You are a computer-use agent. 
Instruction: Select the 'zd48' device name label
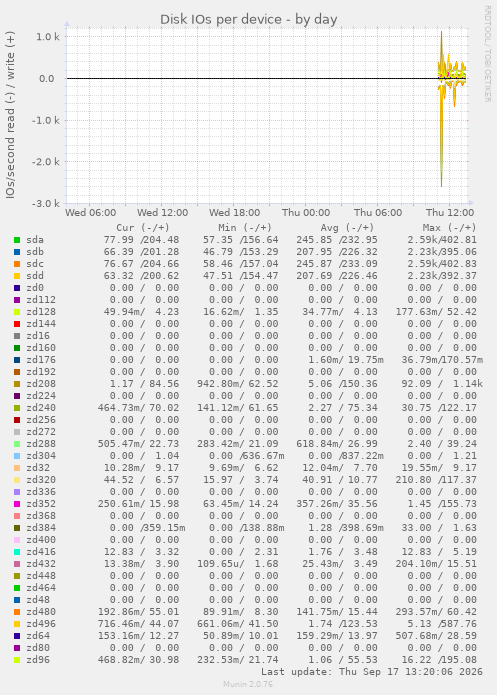38,600
